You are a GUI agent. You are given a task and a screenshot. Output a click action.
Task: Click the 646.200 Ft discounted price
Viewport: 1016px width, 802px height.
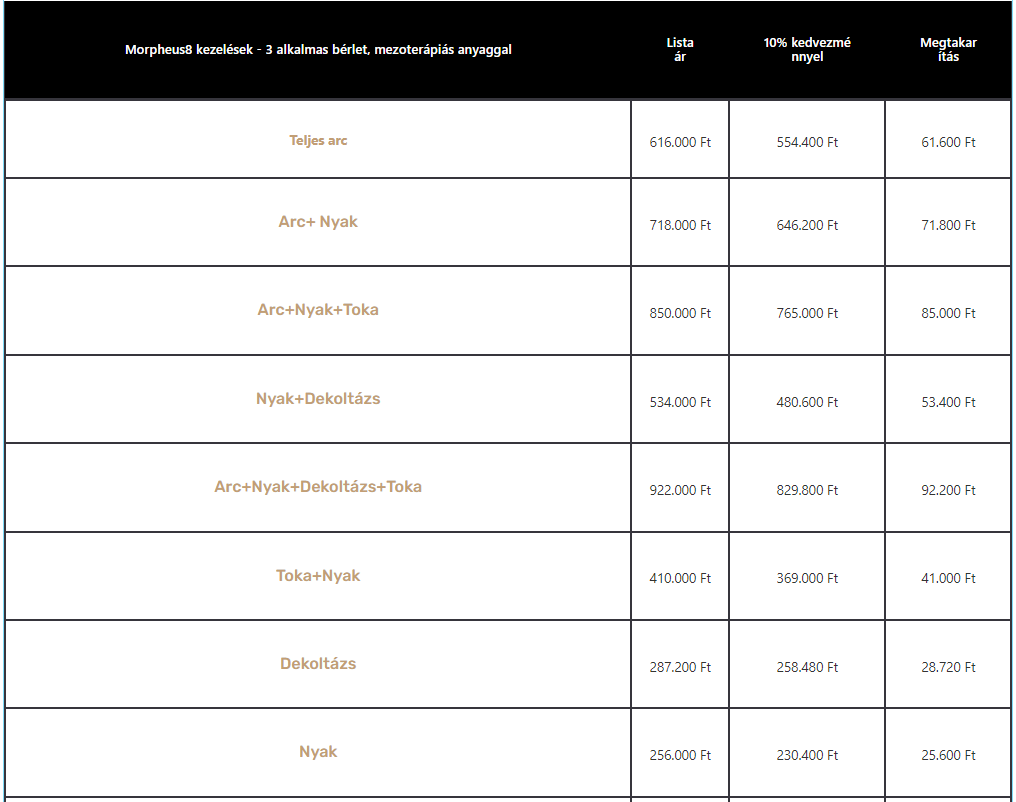pos(807,225)
